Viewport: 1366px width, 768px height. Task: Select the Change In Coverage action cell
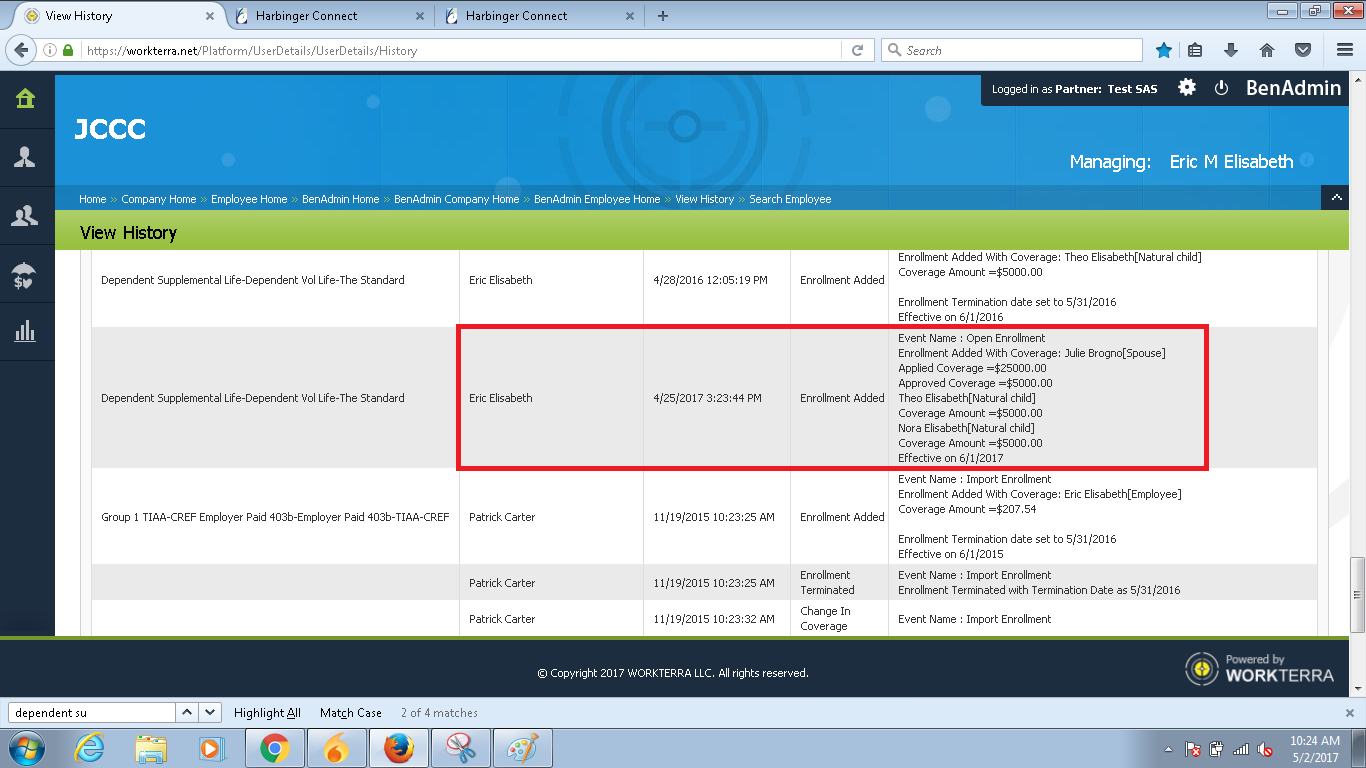(x=839, y=618)
